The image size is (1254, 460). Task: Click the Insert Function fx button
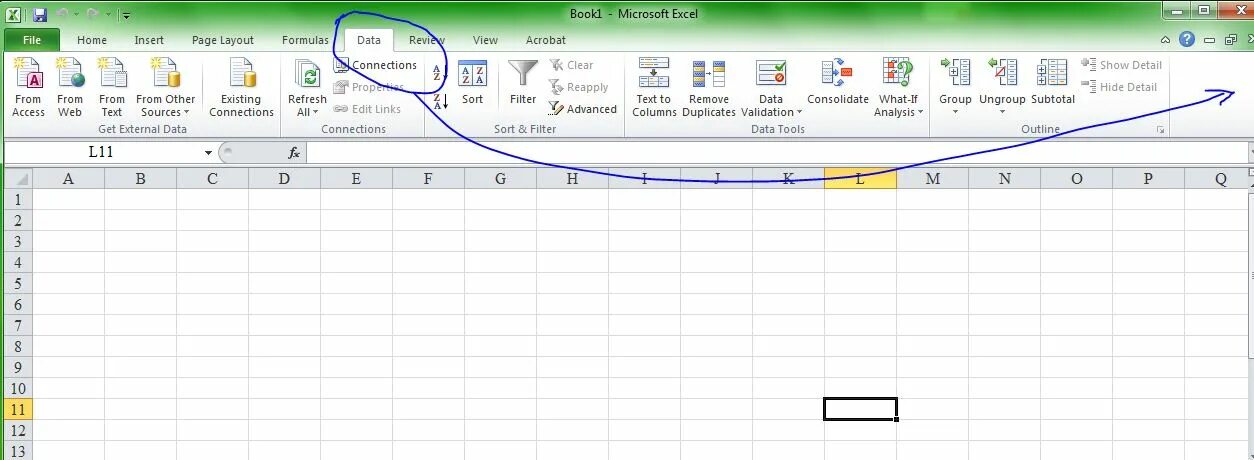coord(294,153)
